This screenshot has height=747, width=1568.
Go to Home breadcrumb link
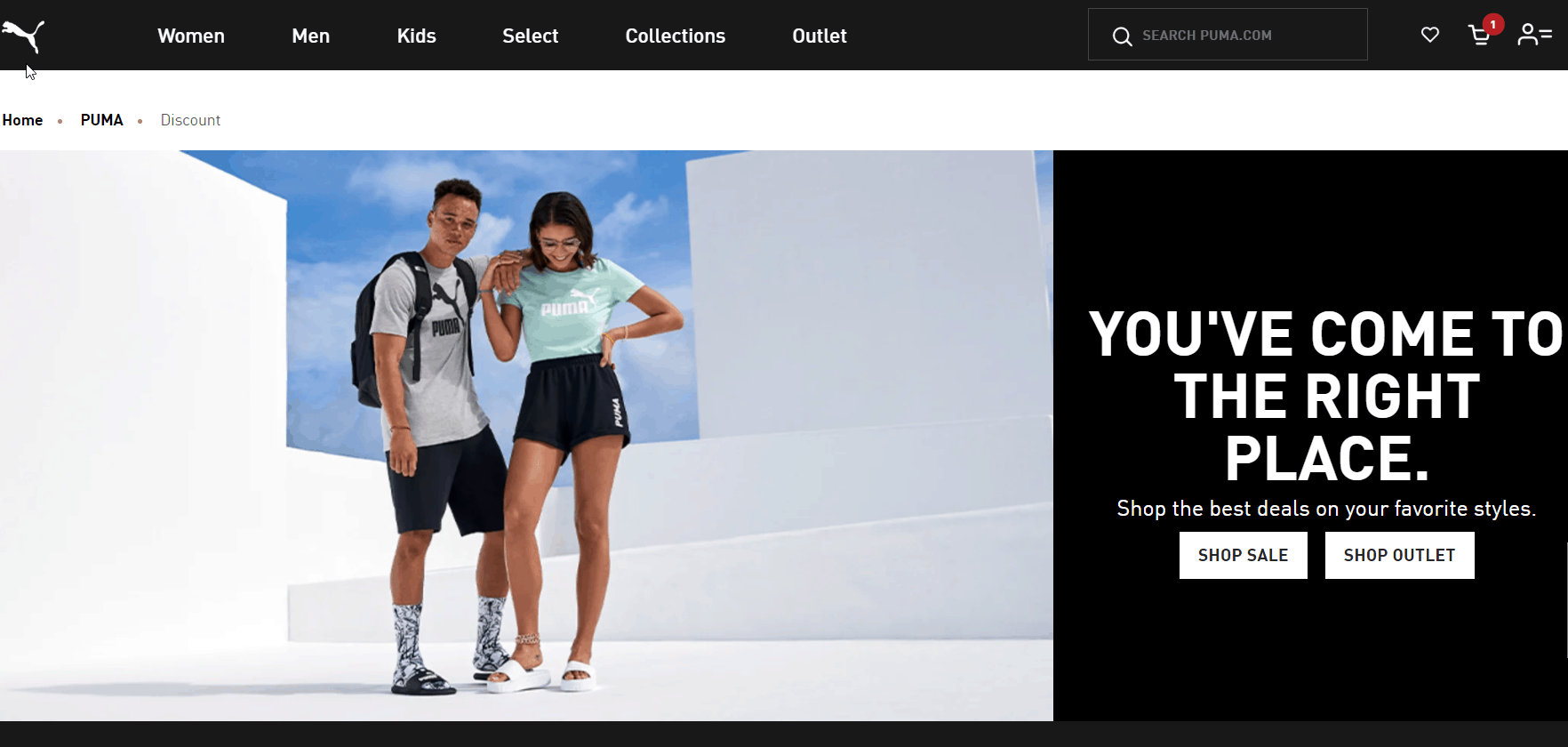pos(22,120)
